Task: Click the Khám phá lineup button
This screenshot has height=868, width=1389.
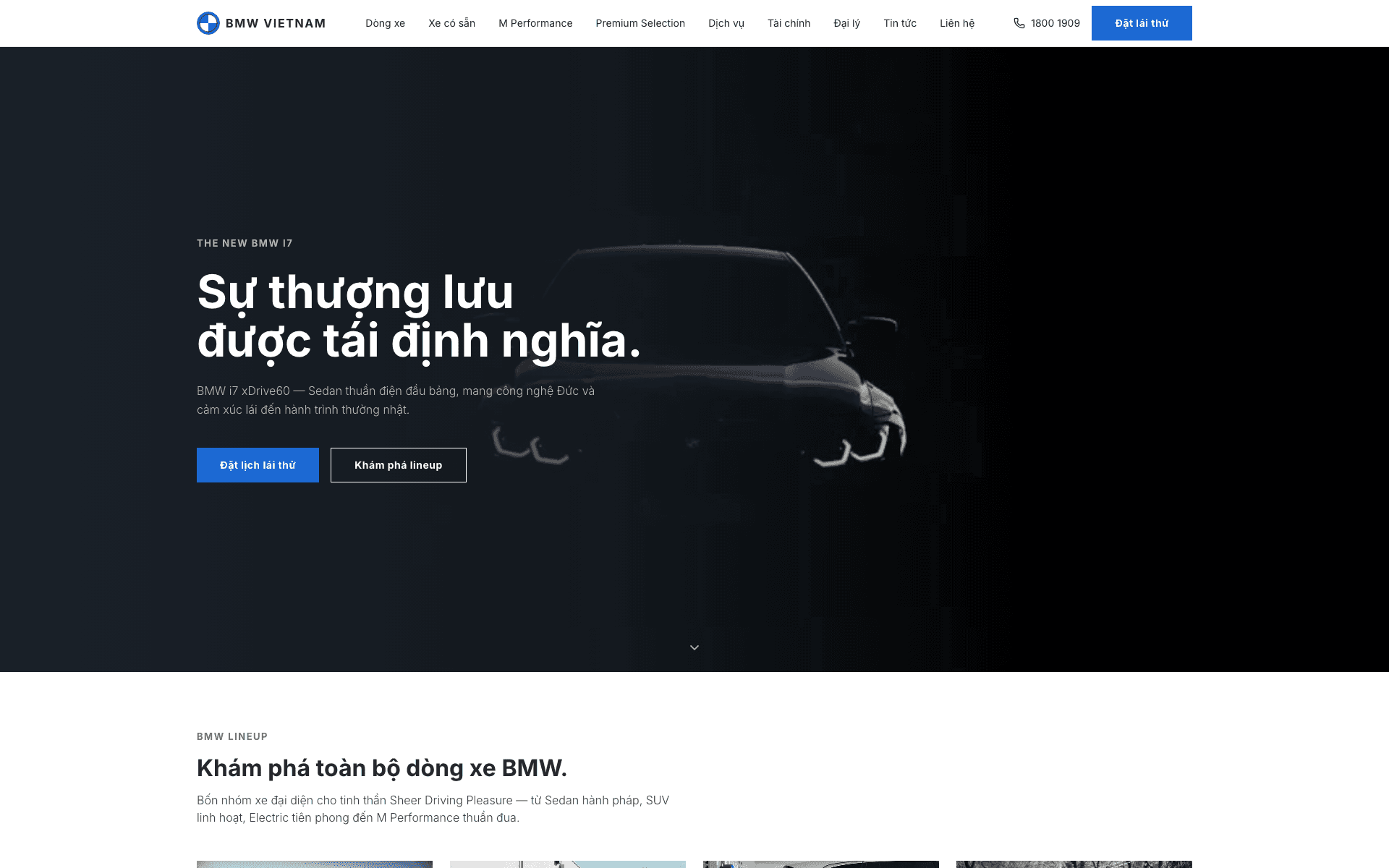Action: 399,465
